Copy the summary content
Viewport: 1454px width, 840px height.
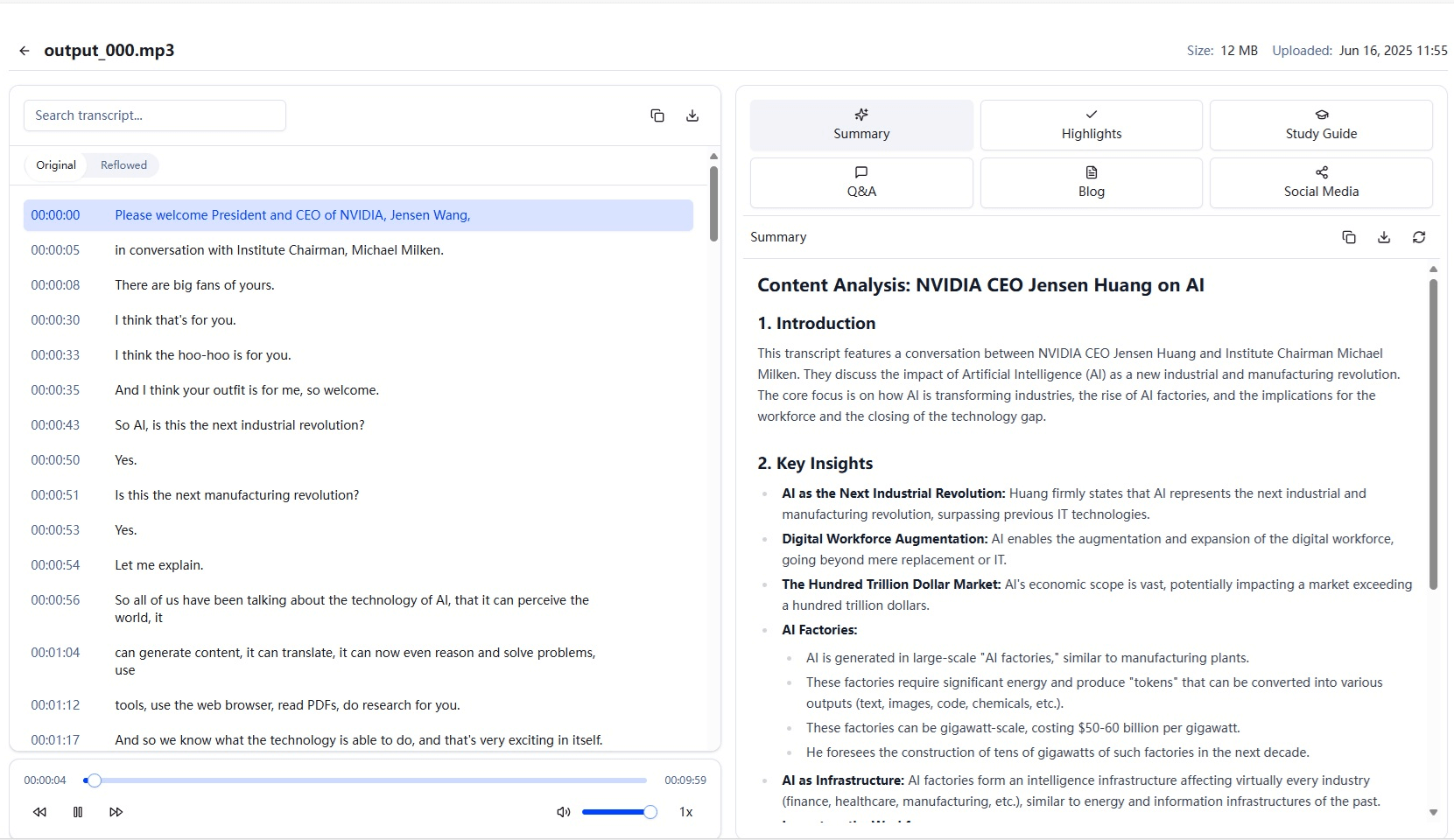[x=1349, y=237]
